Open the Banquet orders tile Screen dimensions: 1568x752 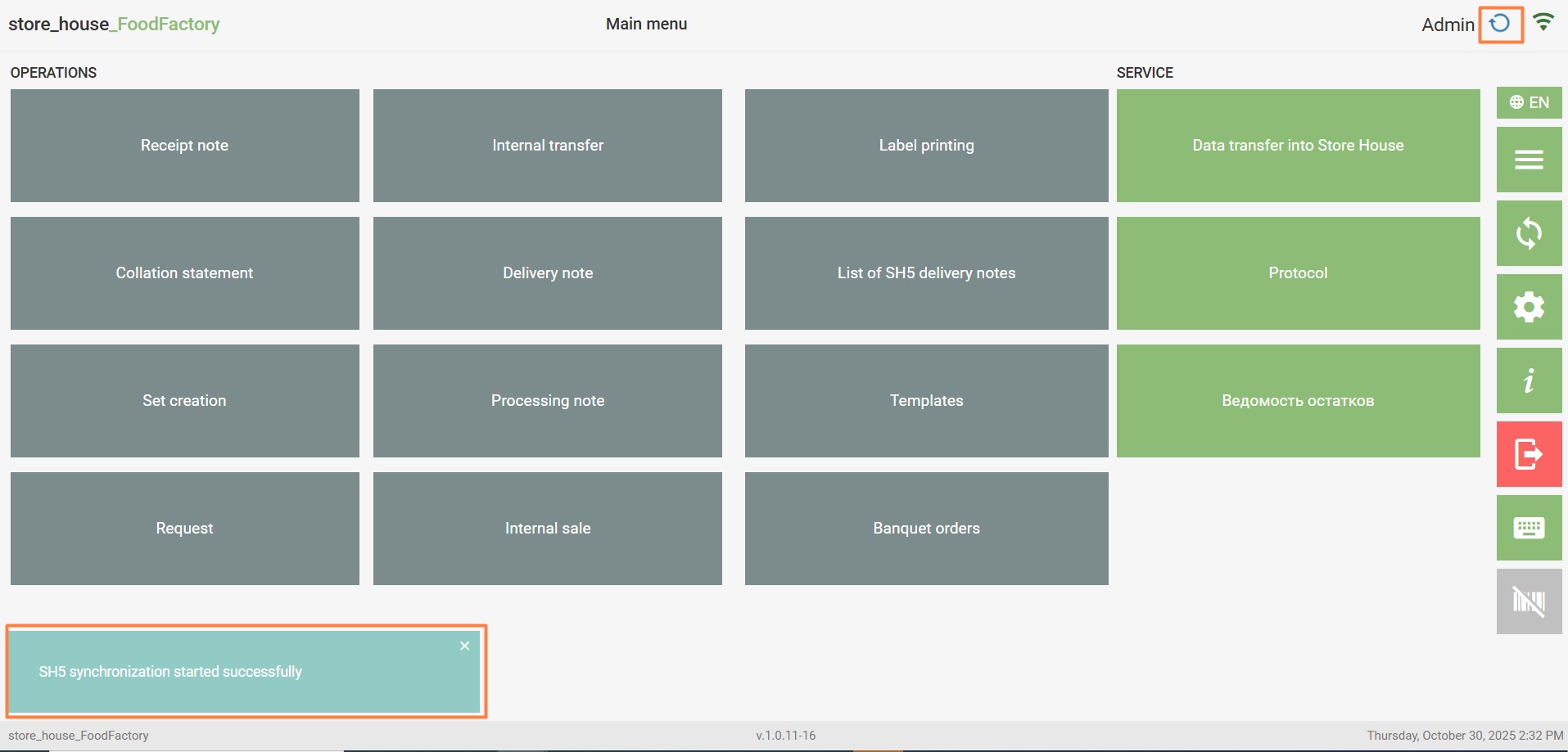pos(926,529)
